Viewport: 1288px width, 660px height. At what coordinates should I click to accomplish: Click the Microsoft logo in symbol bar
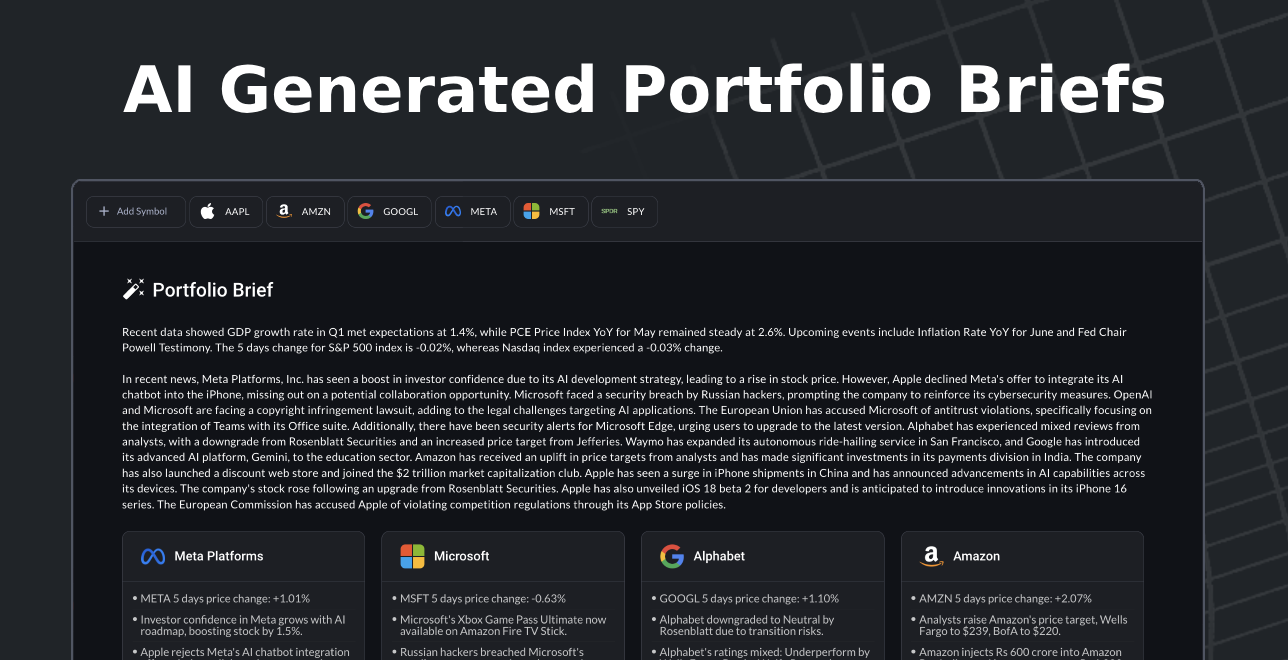(531, 212)
